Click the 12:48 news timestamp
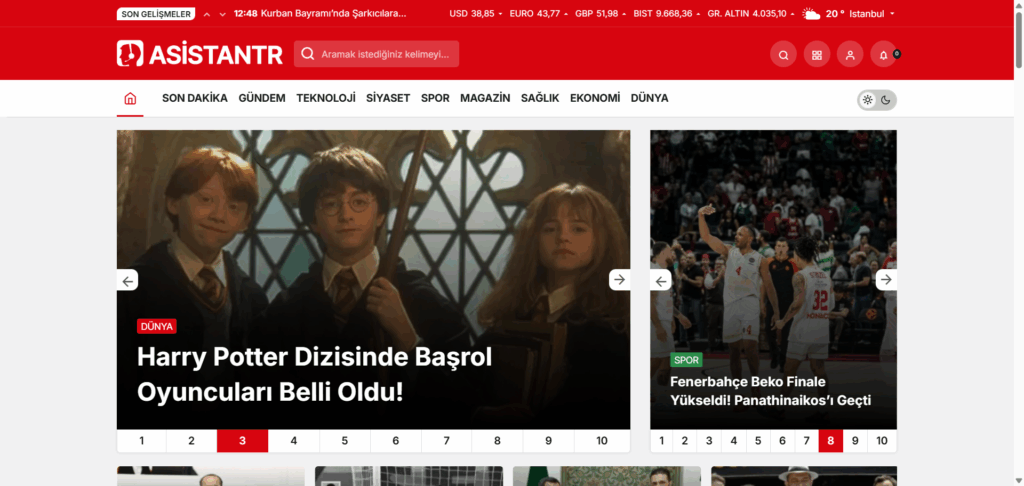Screen dimensions: 1024x486 click(246, 14)
